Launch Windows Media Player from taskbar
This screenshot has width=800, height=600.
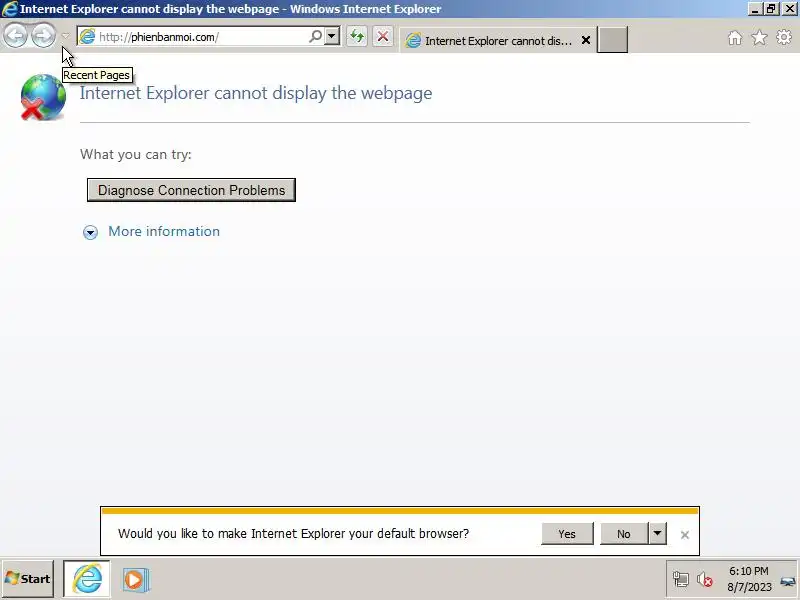point(135,580)
